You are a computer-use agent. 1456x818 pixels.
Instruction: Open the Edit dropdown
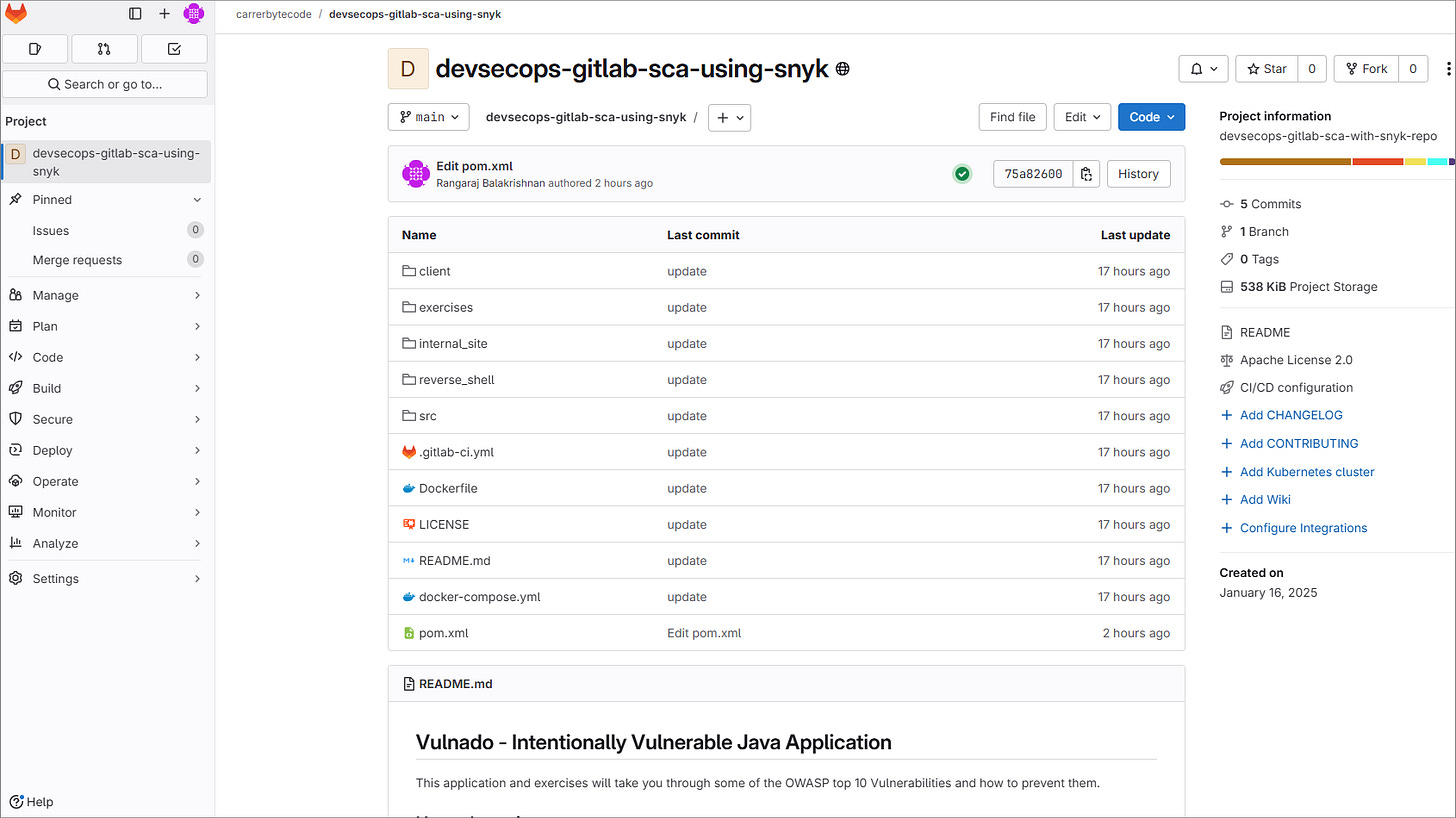(1082, 117)
